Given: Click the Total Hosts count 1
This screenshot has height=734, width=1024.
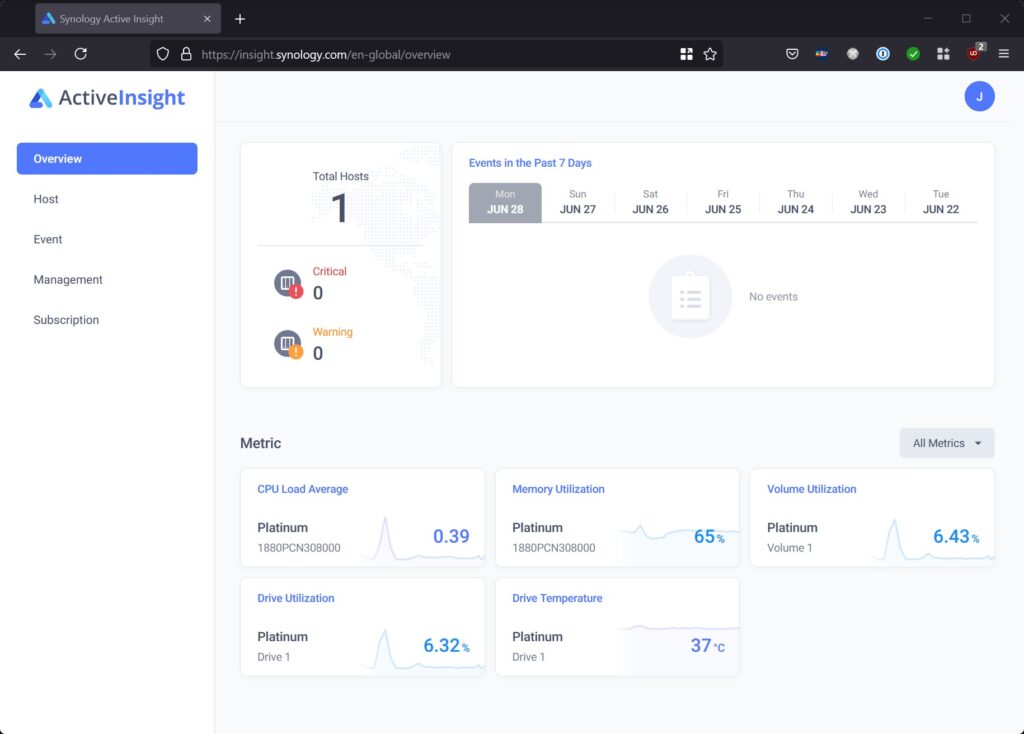Looking at the screenshot, I should click(x=340, y=209).
